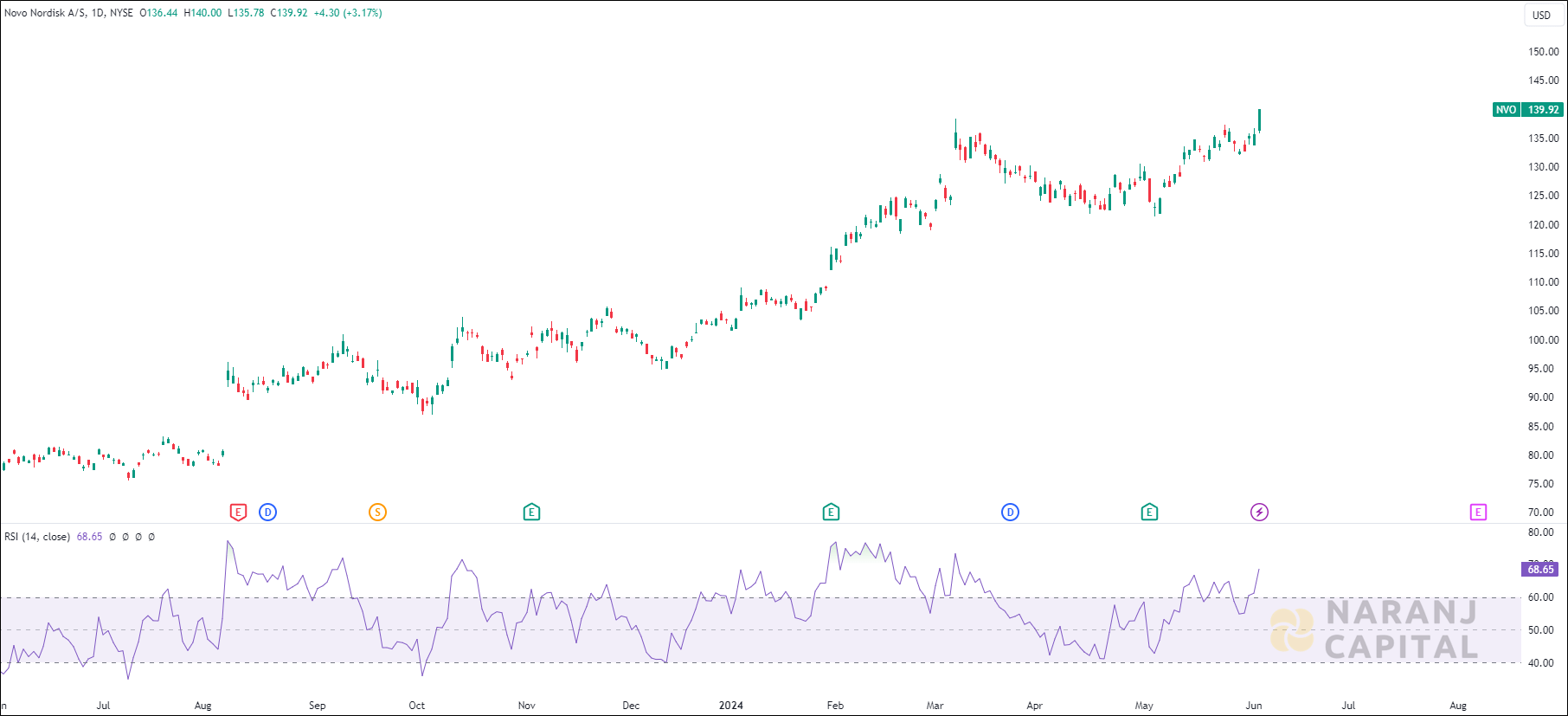Click the Nov label on time axis
This screenshot has width=1568, height=716.
(x=526, y=706)
